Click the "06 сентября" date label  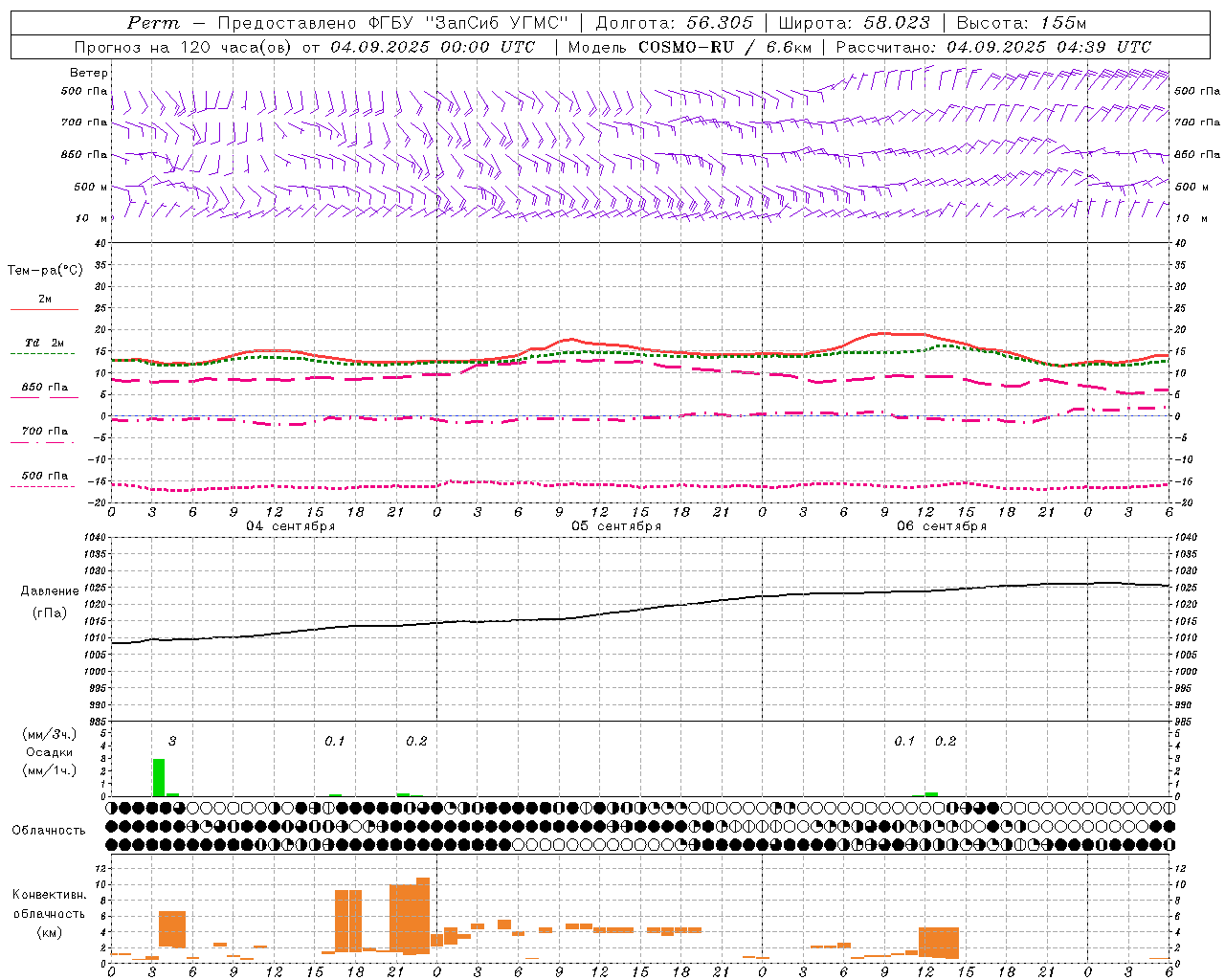click(941, 526)
